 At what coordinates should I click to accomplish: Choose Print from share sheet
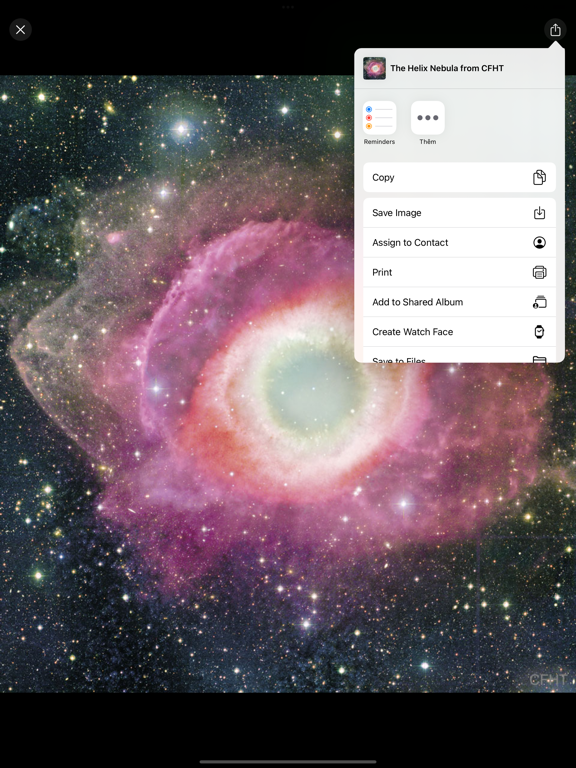click(459, 272)
